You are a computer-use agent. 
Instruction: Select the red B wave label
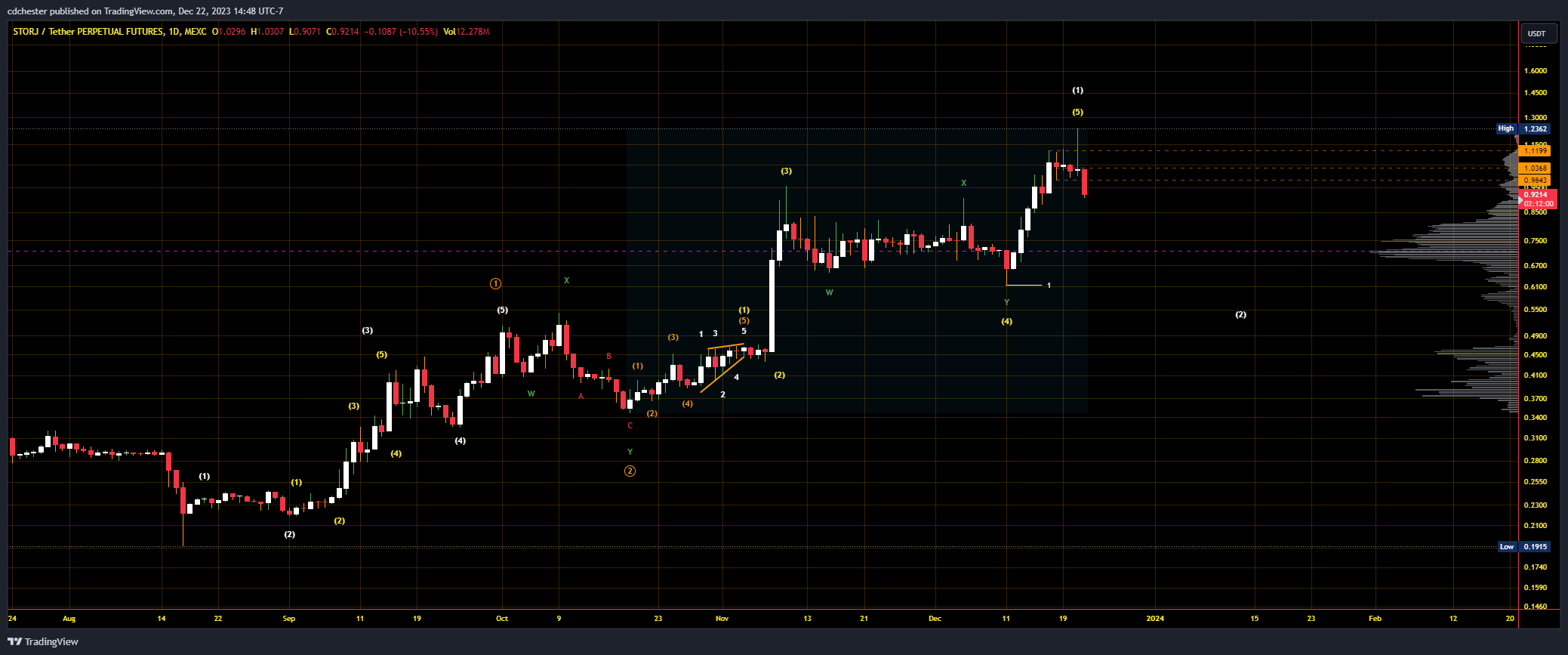click(609, 357)
